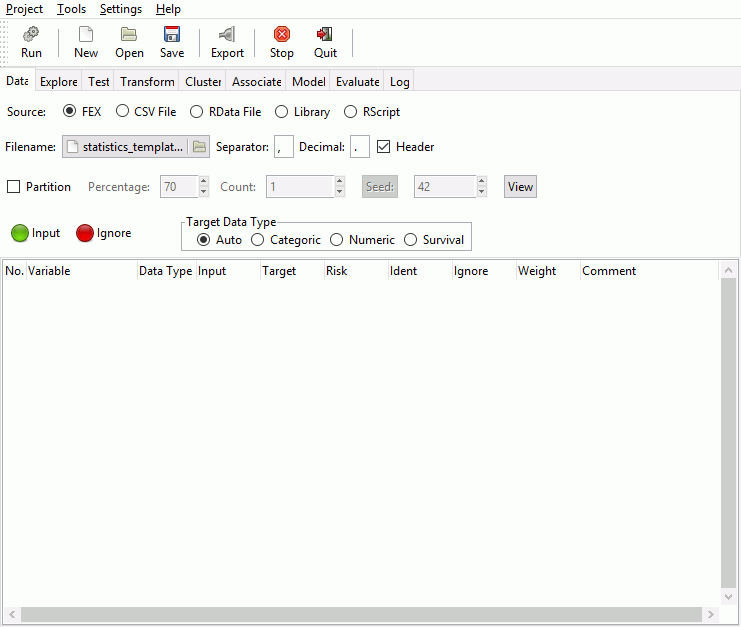Viewport: 741px width, 627px height.
Task: Set Target Data Type to Auto
Action: 203,240
